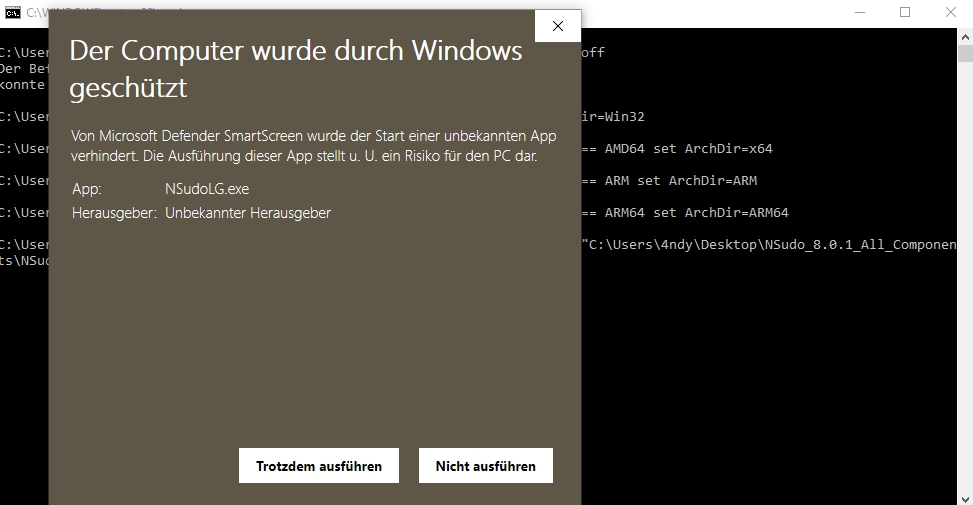This screenshot has height=505, width=973.
Task: Click console text 'ARM set ArchDir=ARM'
Action: tap(681, 181)
